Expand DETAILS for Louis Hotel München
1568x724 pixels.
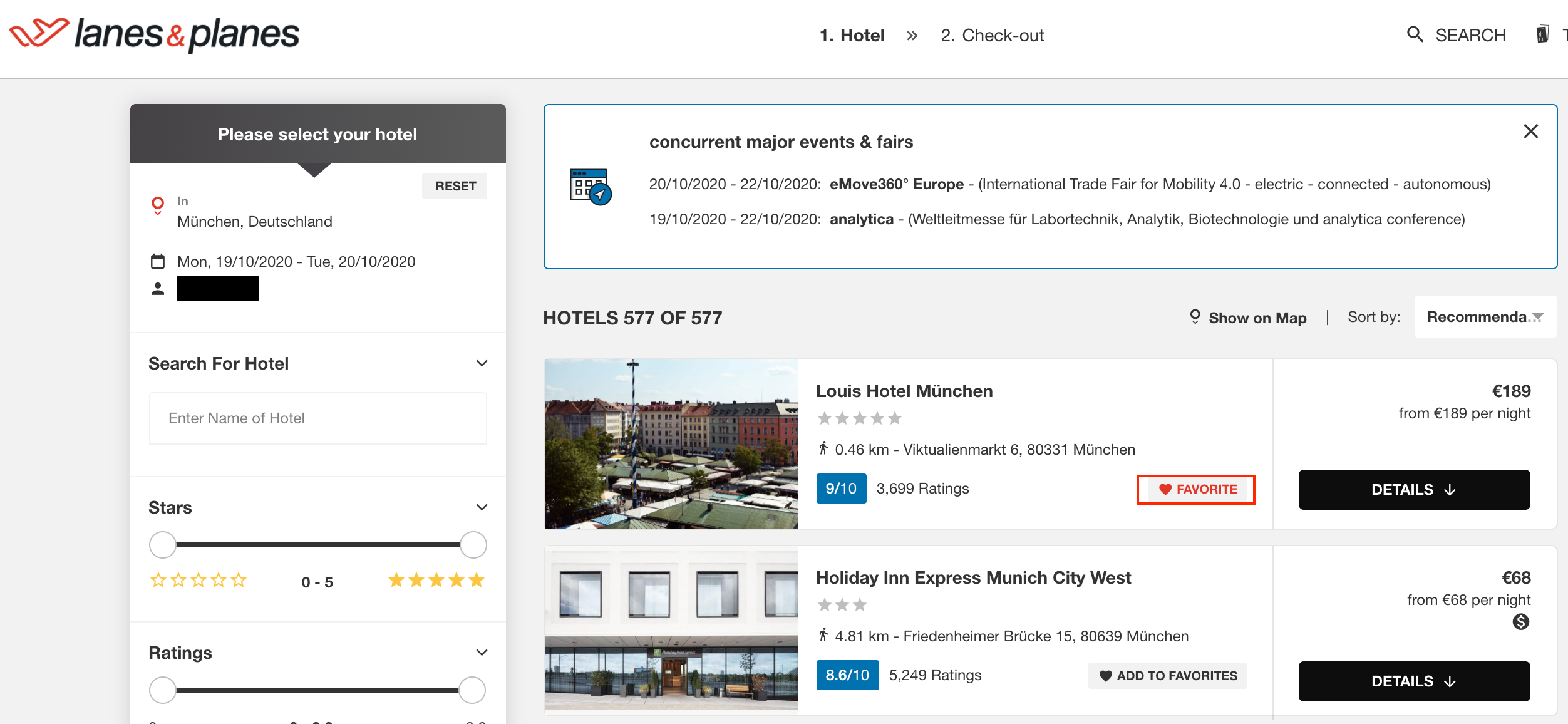1414,490
